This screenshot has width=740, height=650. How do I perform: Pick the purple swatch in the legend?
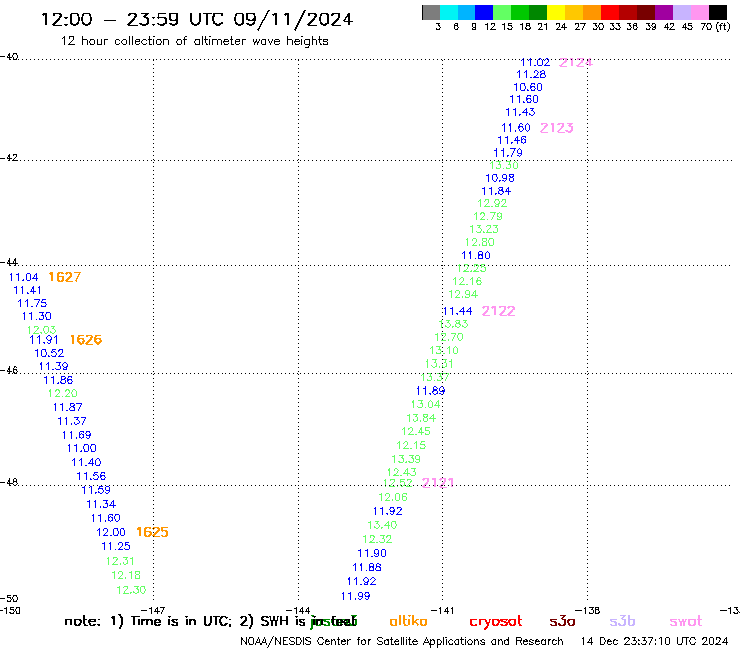[664, 12]
